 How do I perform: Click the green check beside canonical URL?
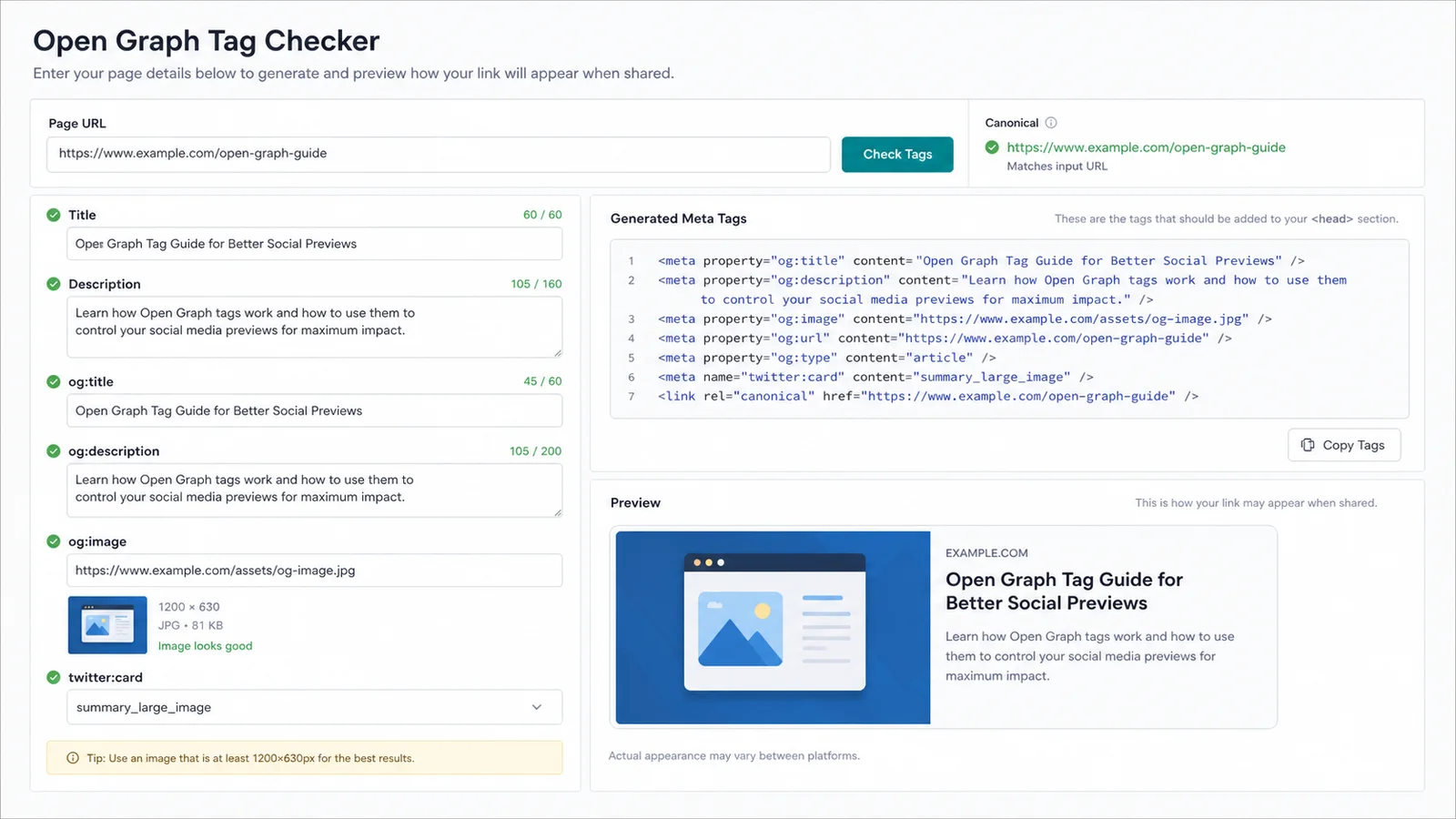(992, 147)
